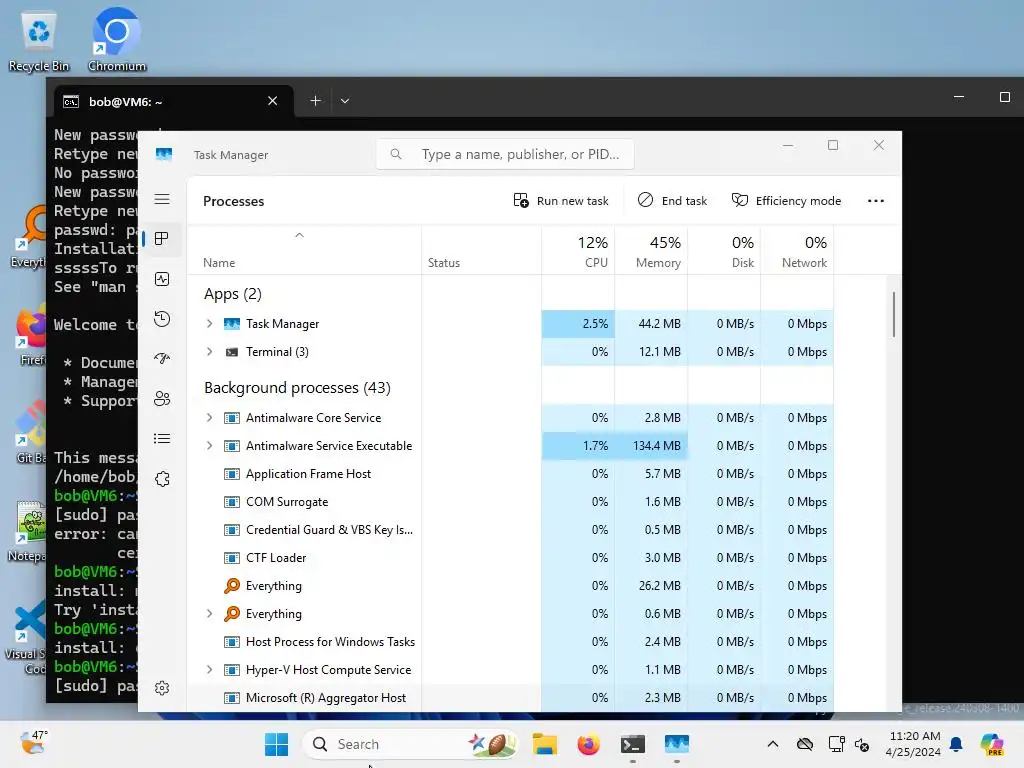1024x768 pixels.
Task: Expand the Terminal (3) process group
Action: 209,351
